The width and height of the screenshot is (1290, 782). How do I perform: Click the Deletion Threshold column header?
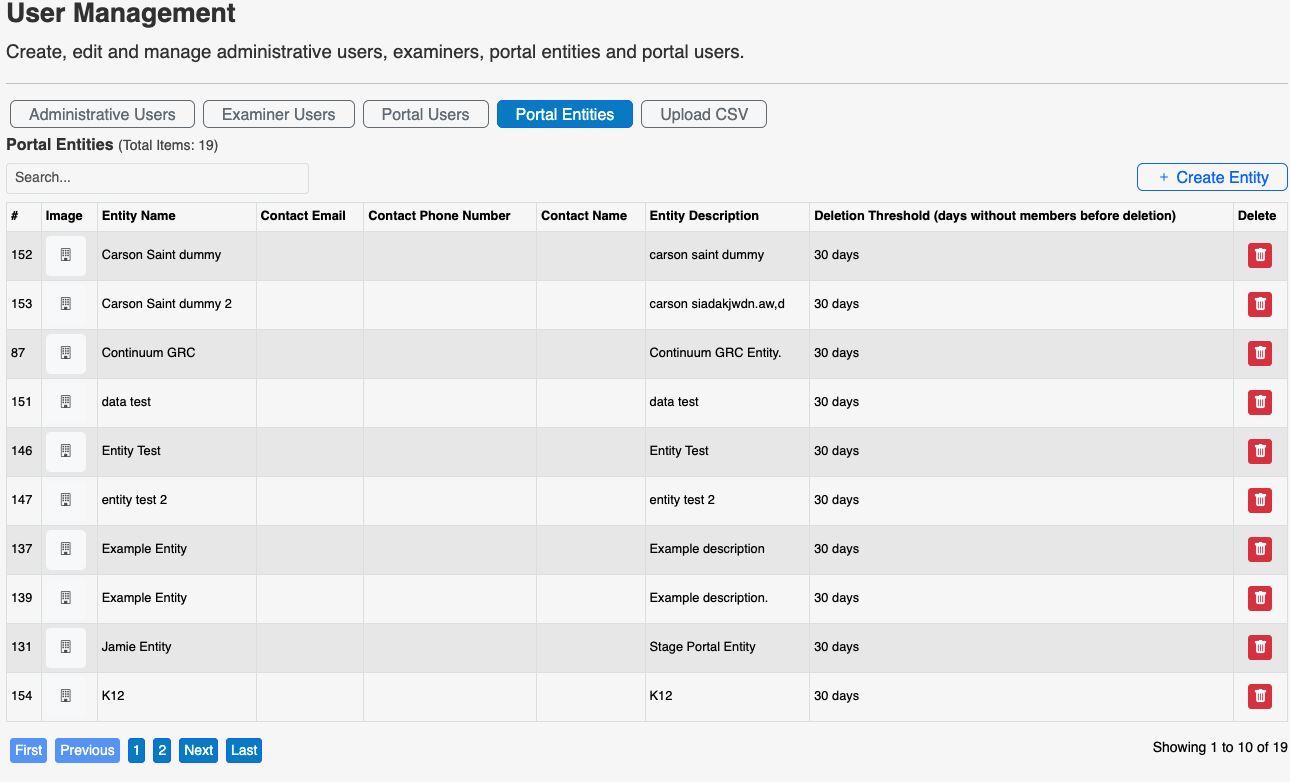pyautogui.click(x=994, y=216)
